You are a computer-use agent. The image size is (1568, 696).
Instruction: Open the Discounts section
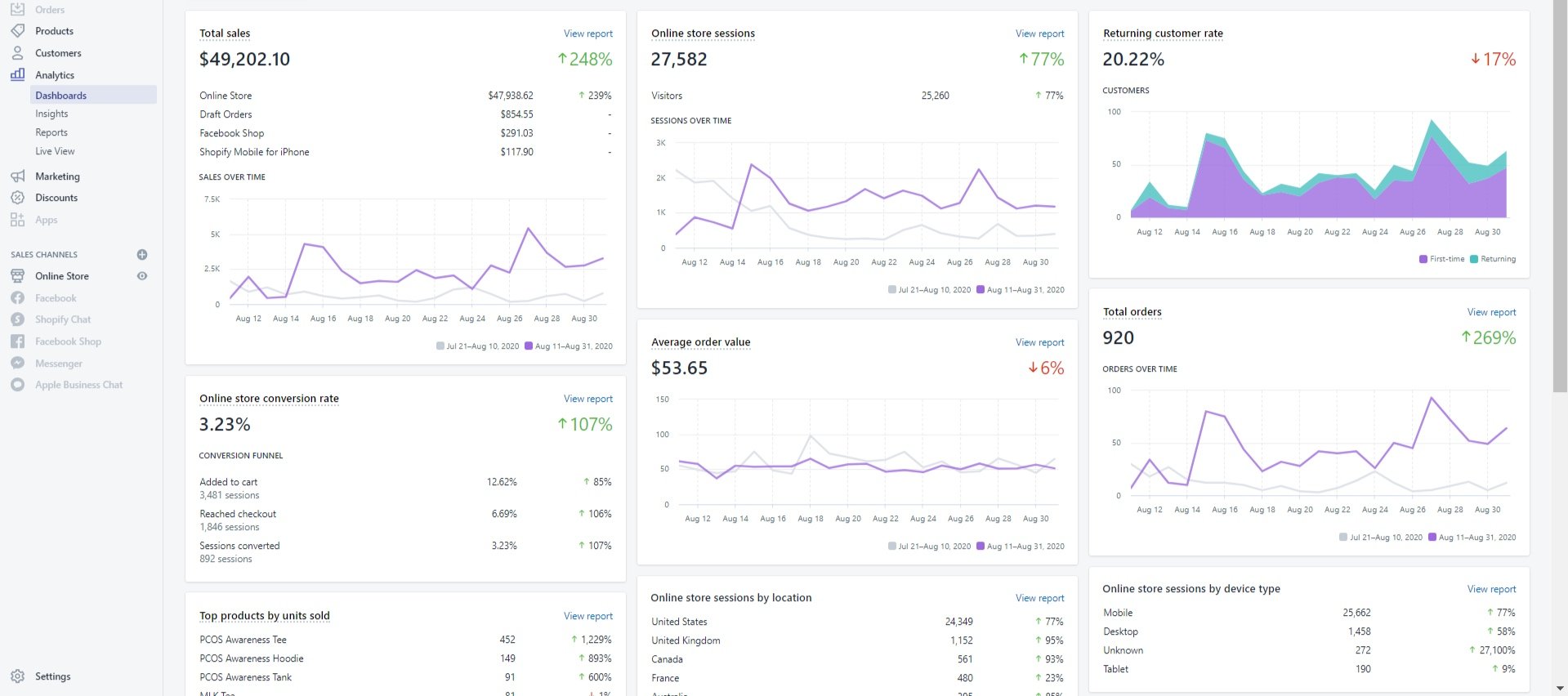point(56,198)
